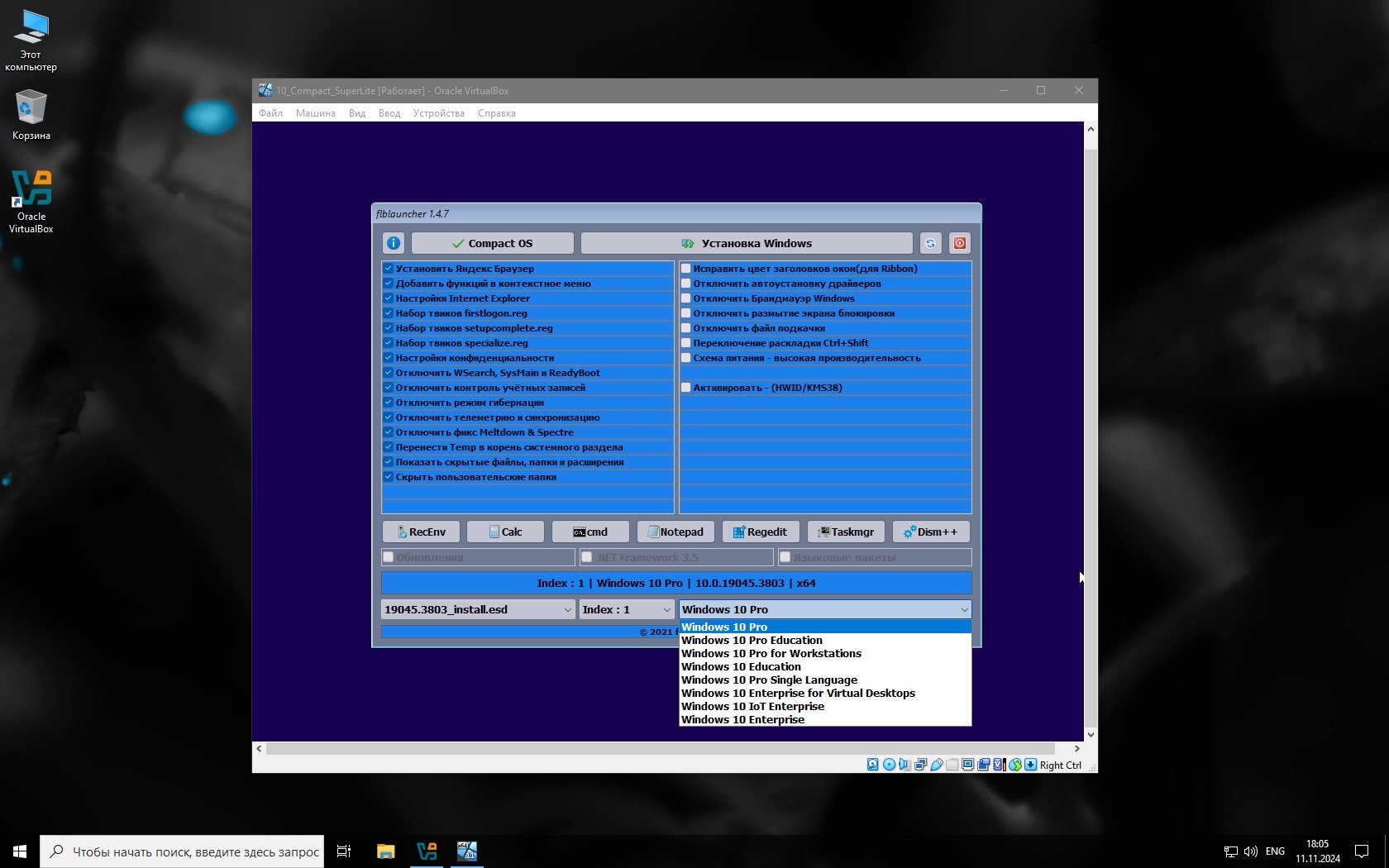1389x868 pixels.
Task: Uncheck Установить Яндекс Браузер option
Action: coord(389,269)
